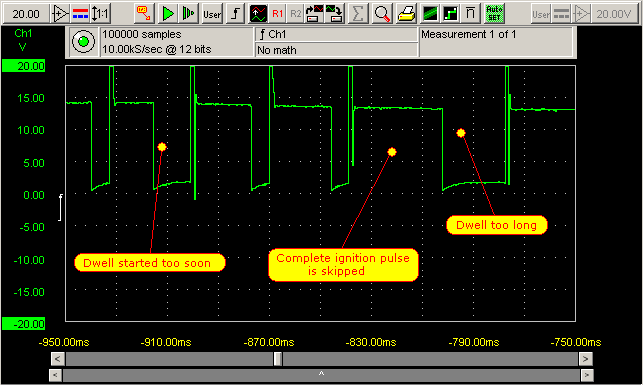The image size is (643, 385).
Task: Click the comment anchor dot for Dwell started too soon
Action: click(162, 147)
